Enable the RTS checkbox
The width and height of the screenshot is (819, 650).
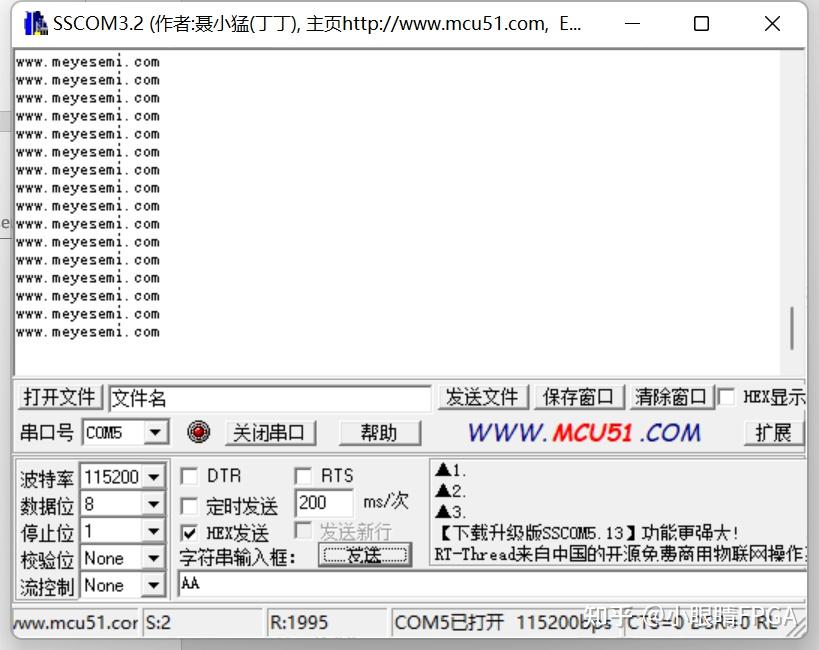click(303, 476)
